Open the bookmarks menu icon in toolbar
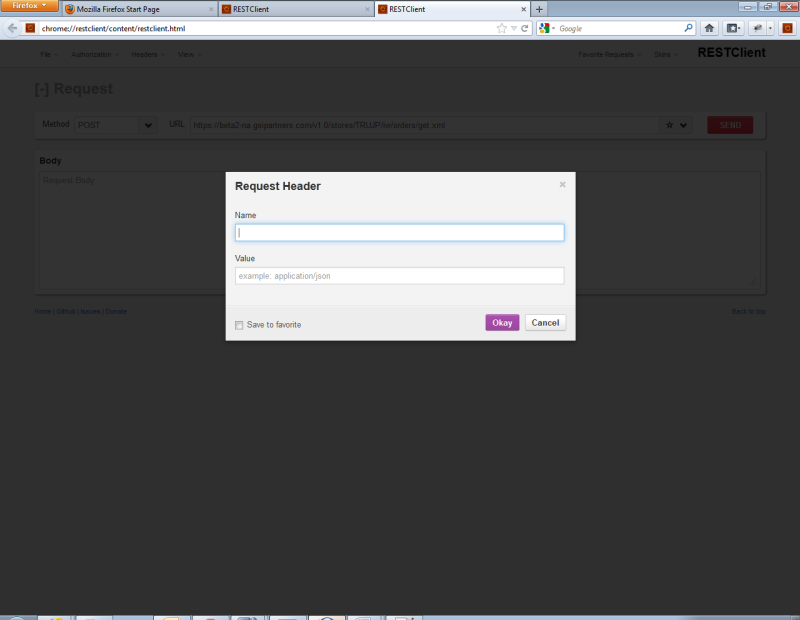Viewport: 800px width, 620px height. (x=734, y=28)
